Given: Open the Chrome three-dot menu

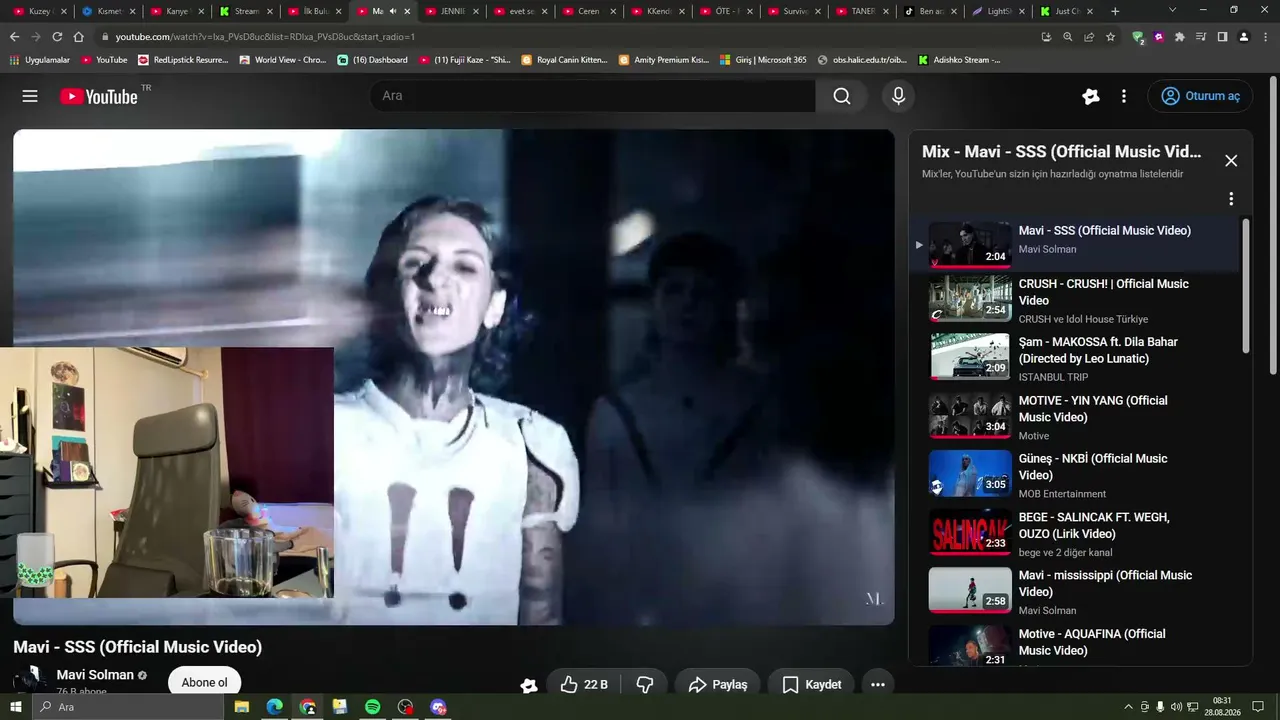Looking at the screenshot, I should [1264, 37].
